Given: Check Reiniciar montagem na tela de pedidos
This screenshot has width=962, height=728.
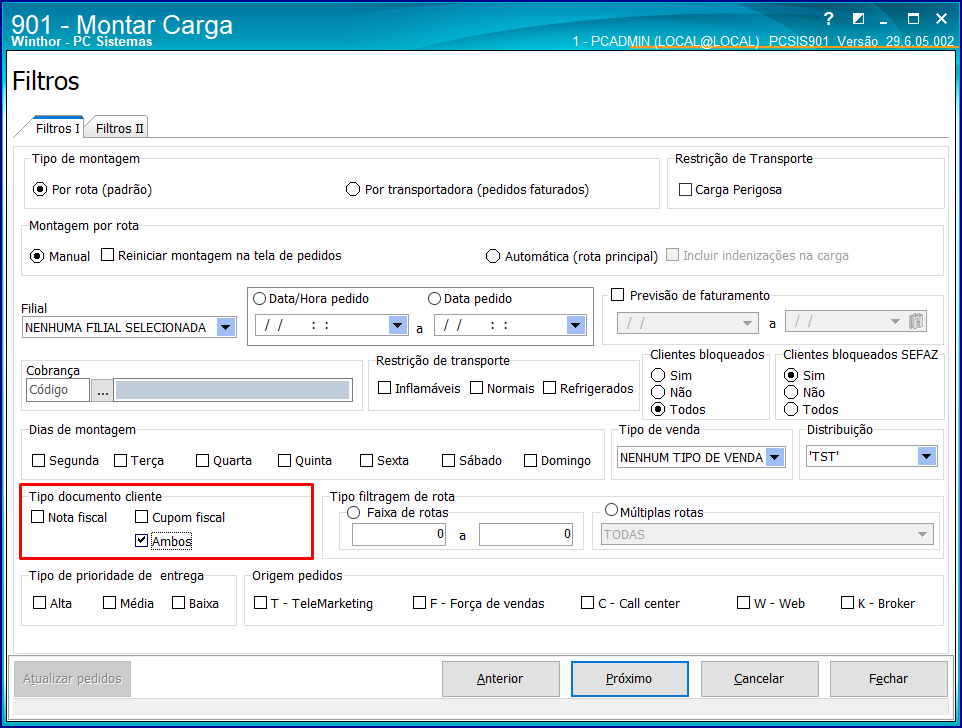Looking at the screenshot, I should 107,255.
